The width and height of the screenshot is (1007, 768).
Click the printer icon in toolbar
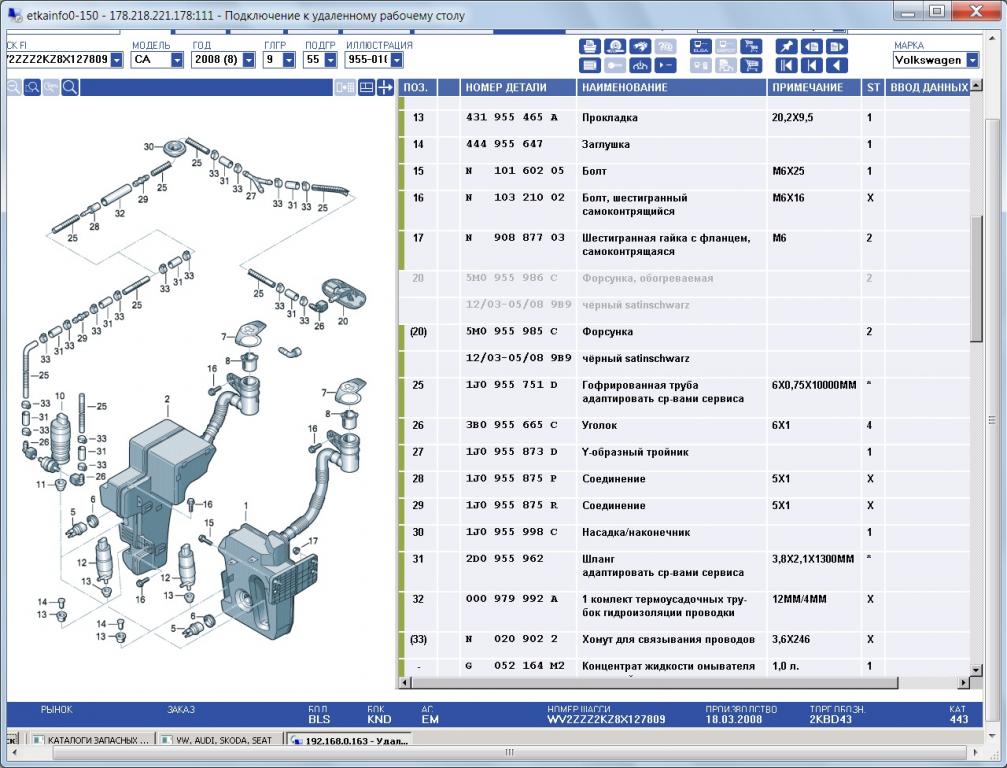[x=590, y=46]
